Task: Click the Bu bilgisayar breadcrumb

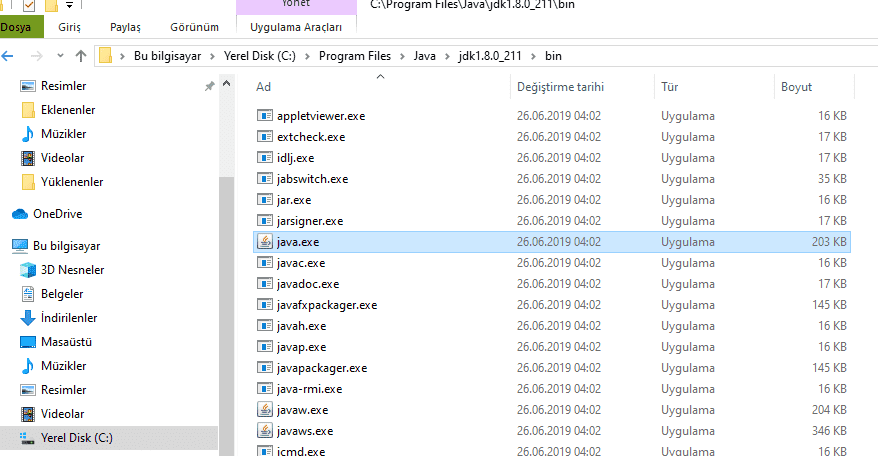Action: (167, 56)
